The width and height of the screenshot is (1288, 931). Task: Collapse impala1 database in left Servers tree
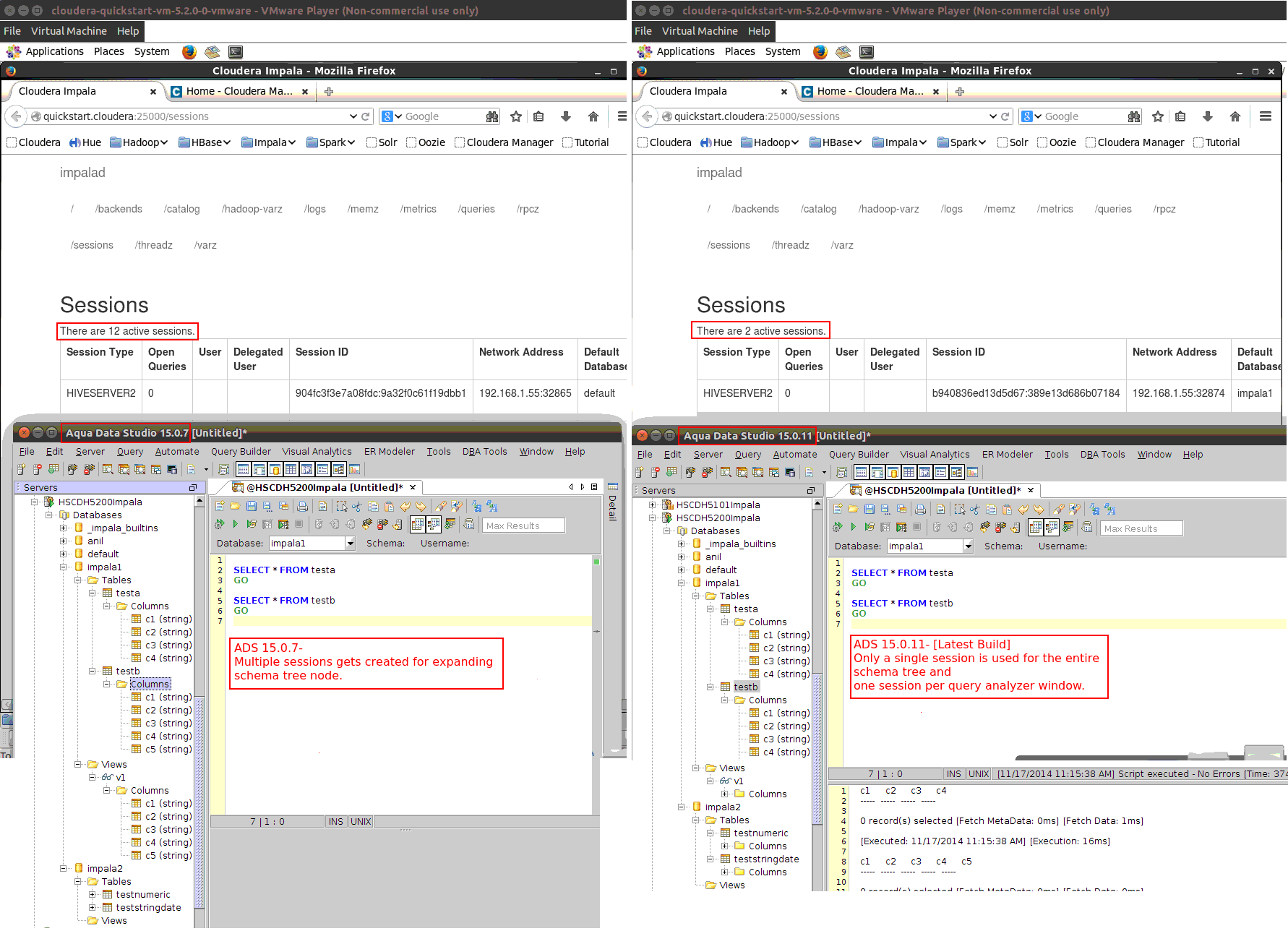click(x=64, y=567)
